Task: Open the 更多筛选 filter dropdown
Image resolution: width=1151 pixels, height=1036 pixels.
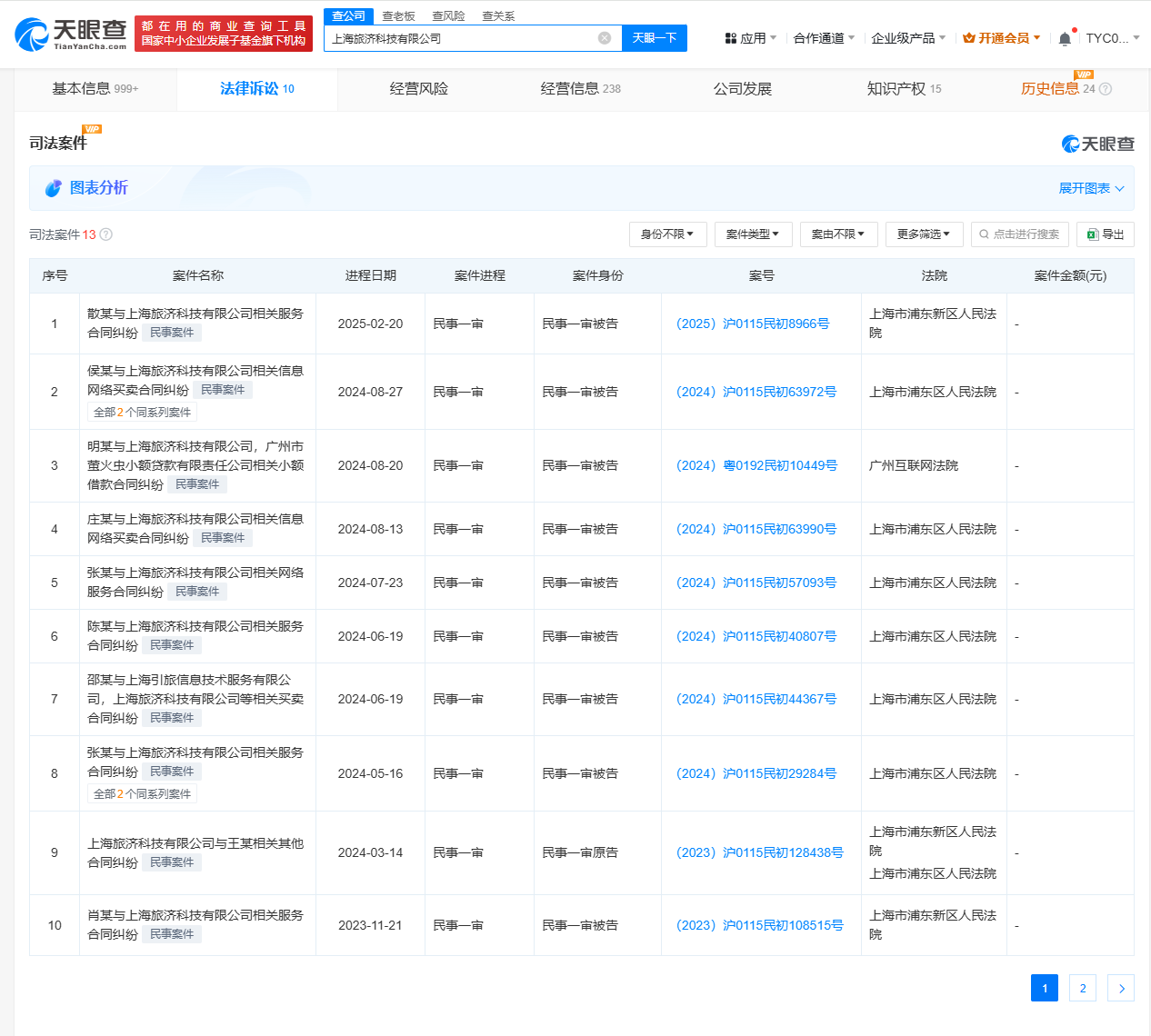Action: [x=924, y=234]
